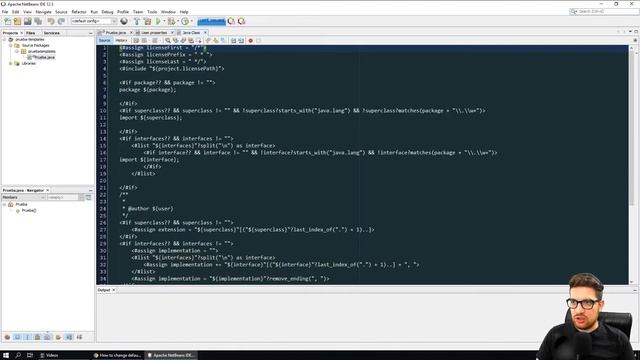640x360 pixels.
Task: Click the Save All toolbar icon
Action: coord(38,21)
